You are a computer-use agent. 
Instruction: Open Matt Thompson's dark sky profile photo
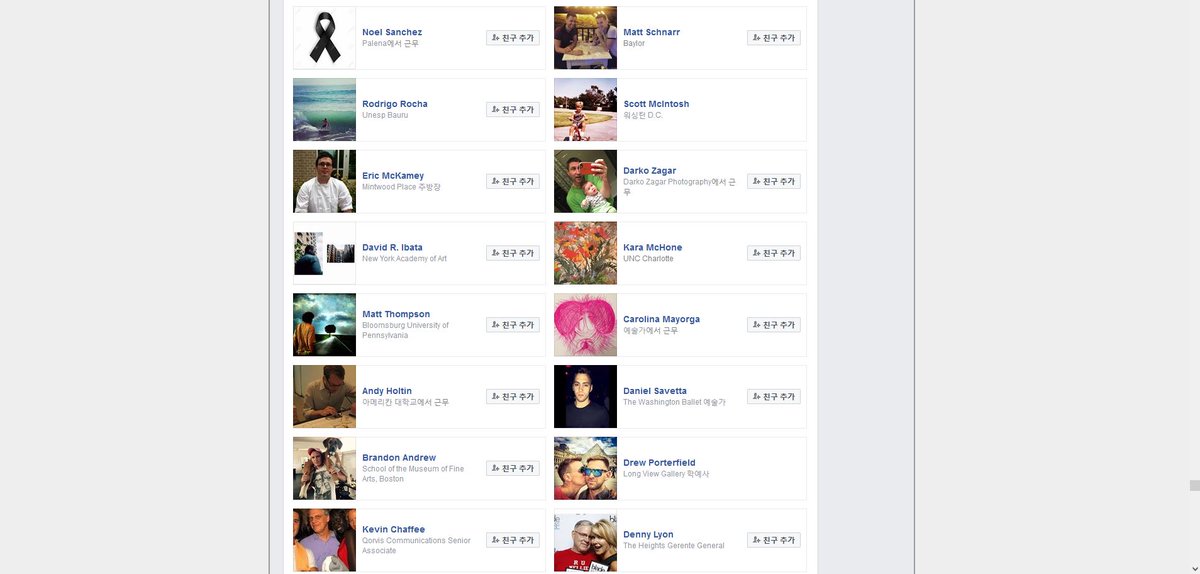click(324, 325)
